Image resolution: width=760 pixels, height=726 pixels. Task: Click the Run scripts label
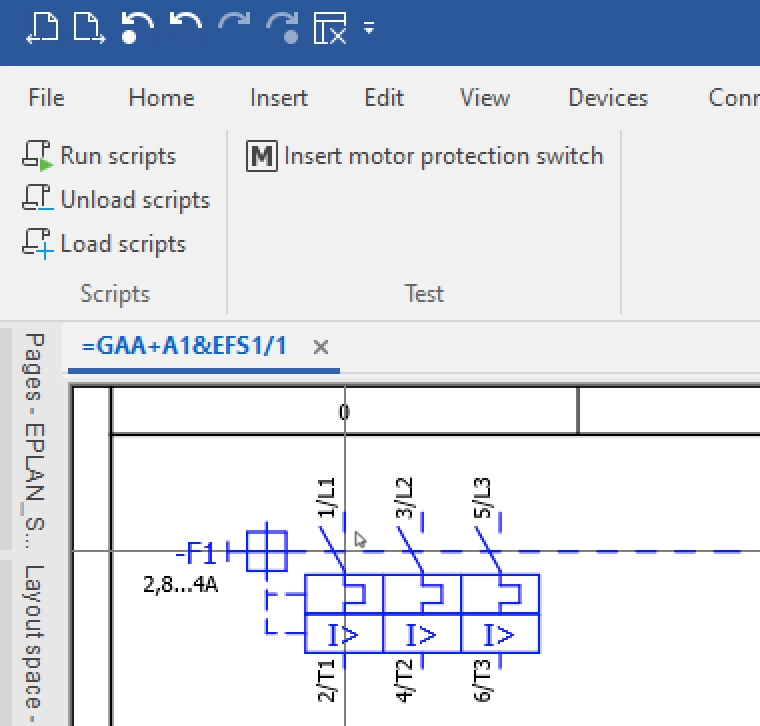coord(118,156)
